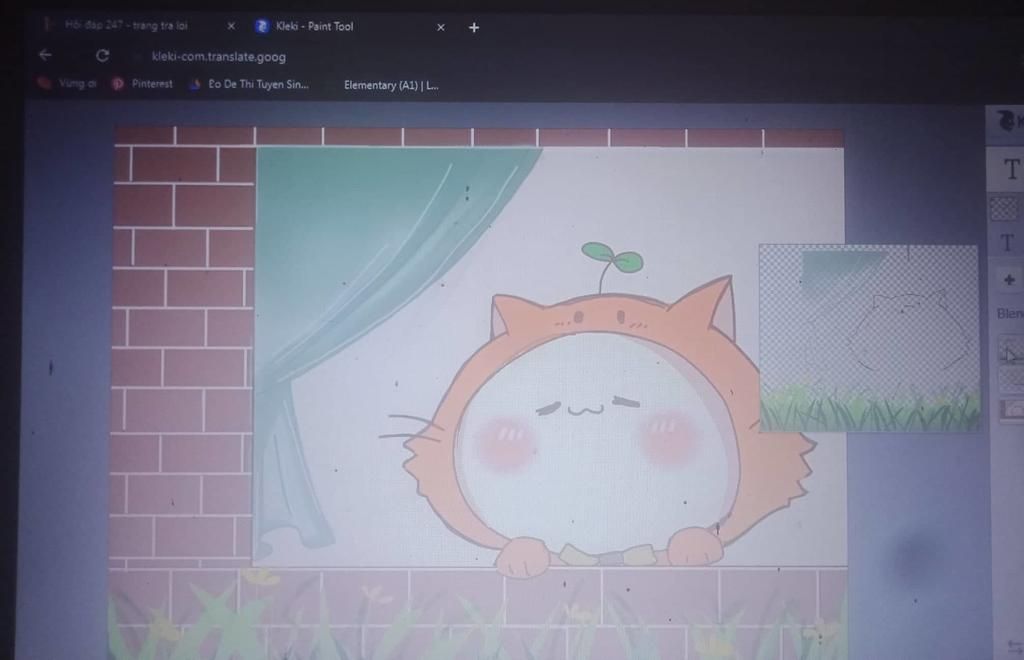Select the smaller T text icon

click(x=1008, y=243)
